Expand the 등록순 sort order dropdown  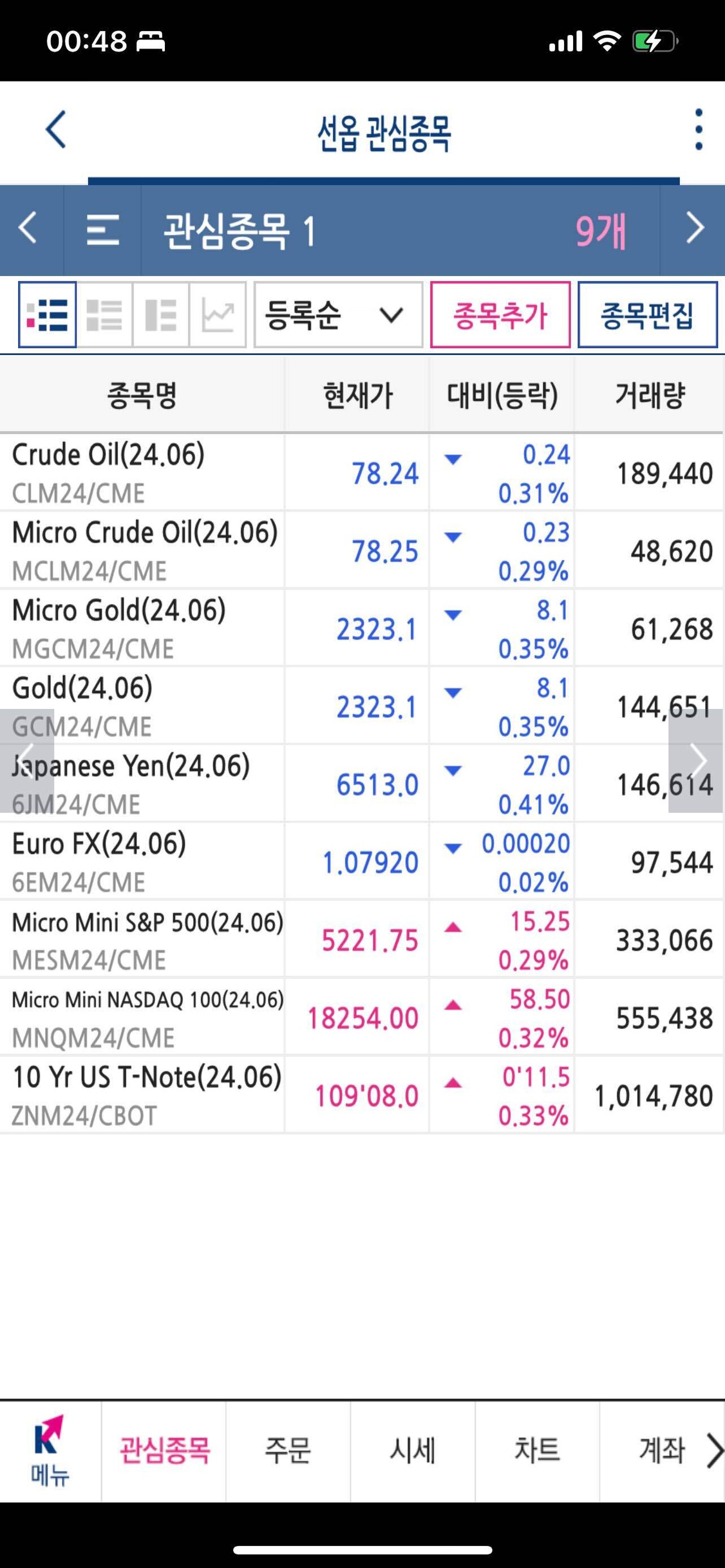click(x=338, y=315)
